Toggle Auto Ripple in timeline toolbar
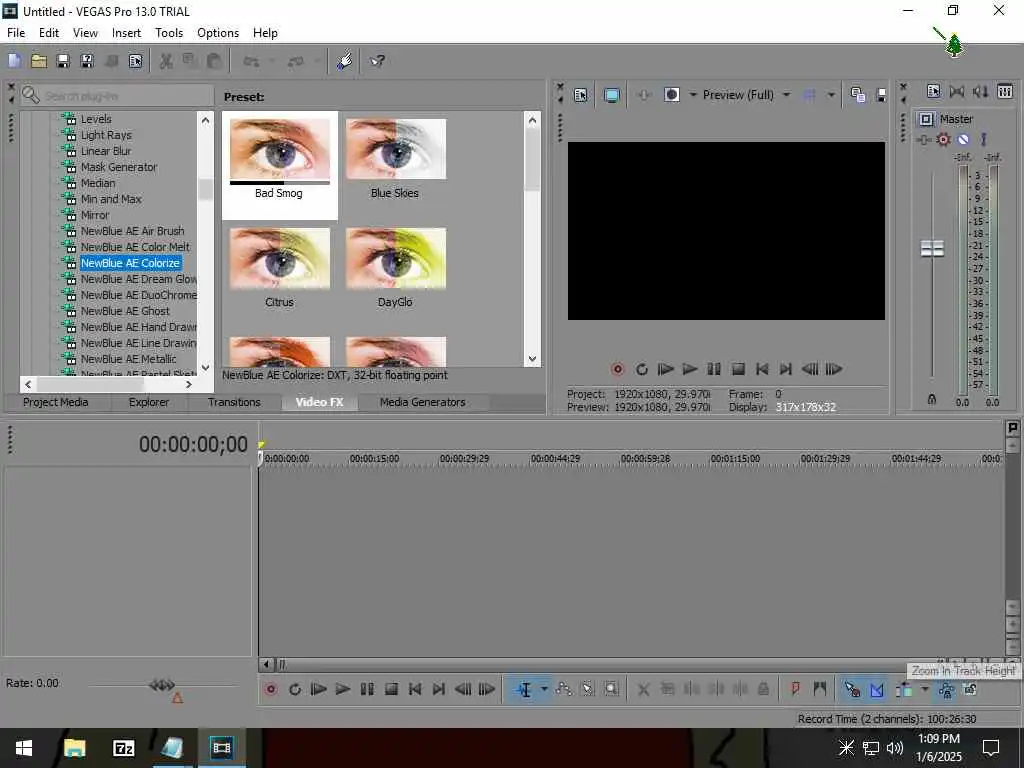The height and width of the screenshot is (768, 1024). 904,689
